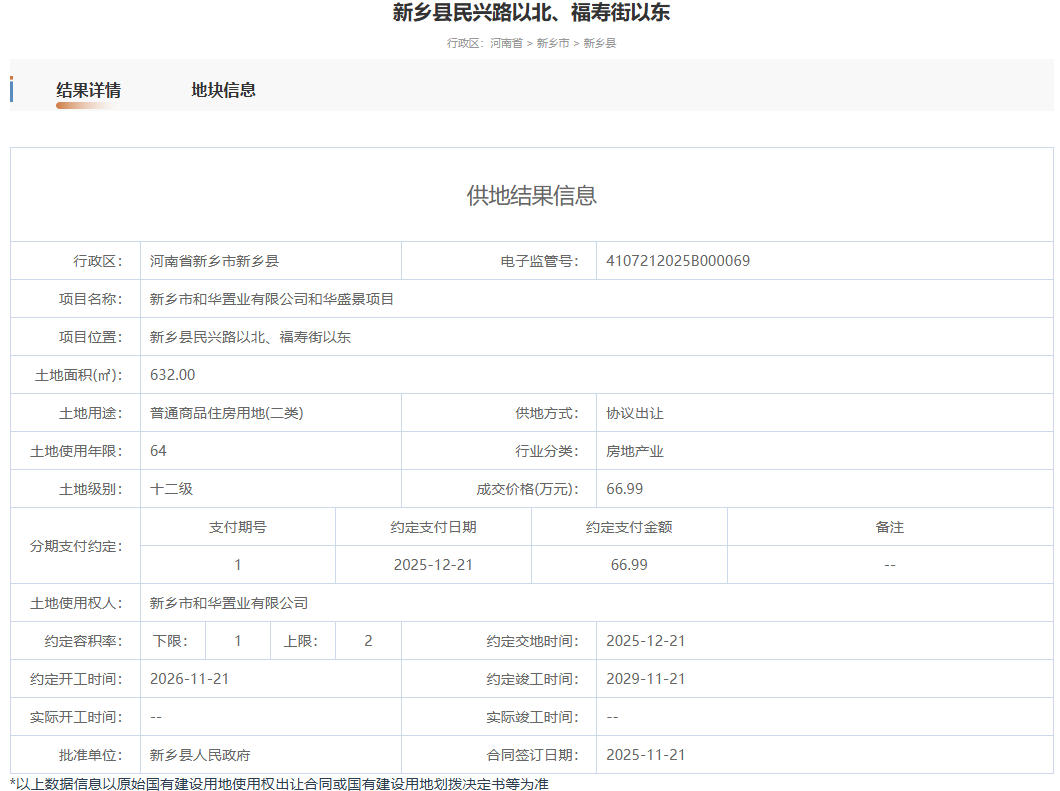Select the 新乡县 breadcrumb link

click(x=600, y=44)
